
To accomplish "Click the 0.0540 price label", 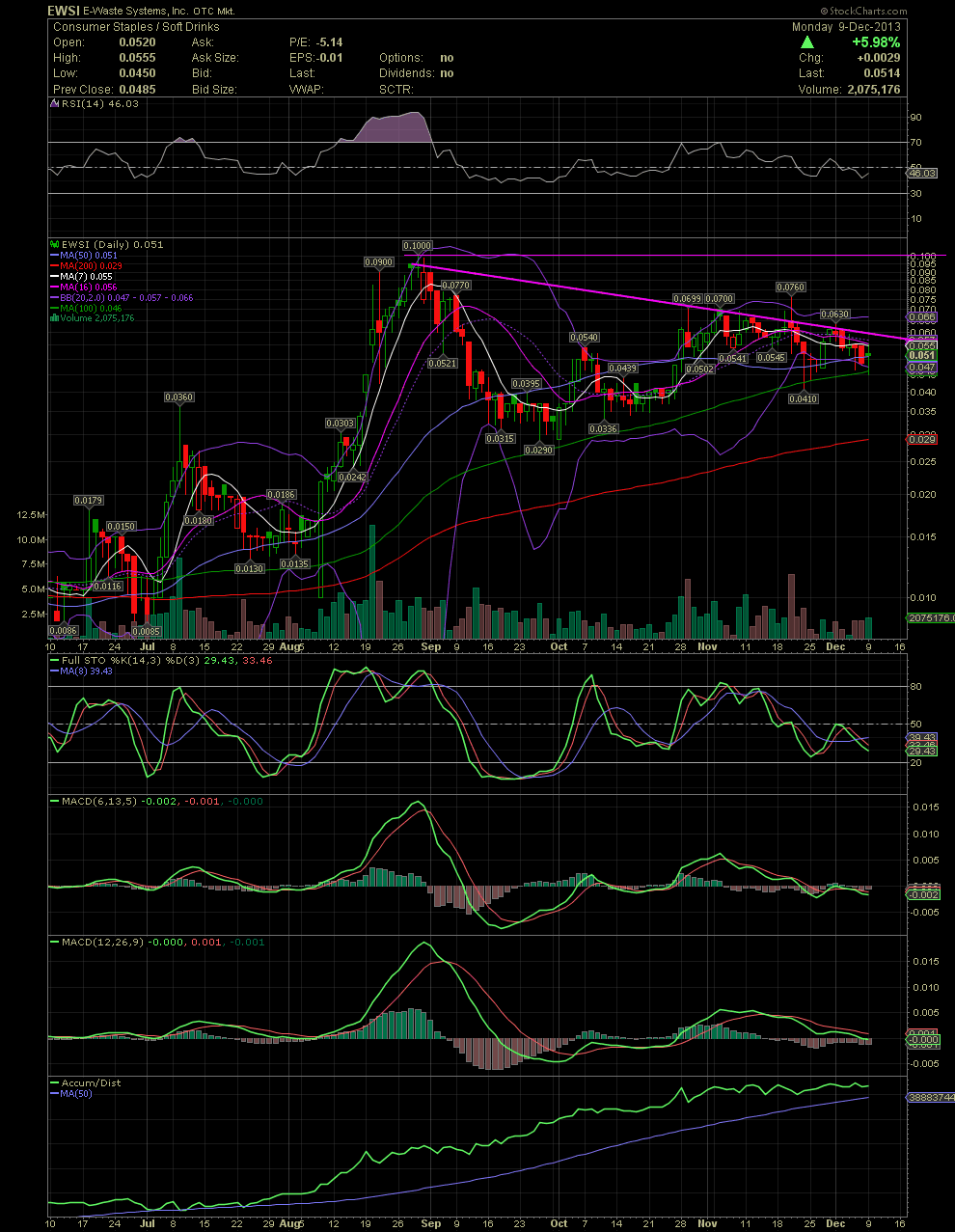I will click(x=584, y=338).
